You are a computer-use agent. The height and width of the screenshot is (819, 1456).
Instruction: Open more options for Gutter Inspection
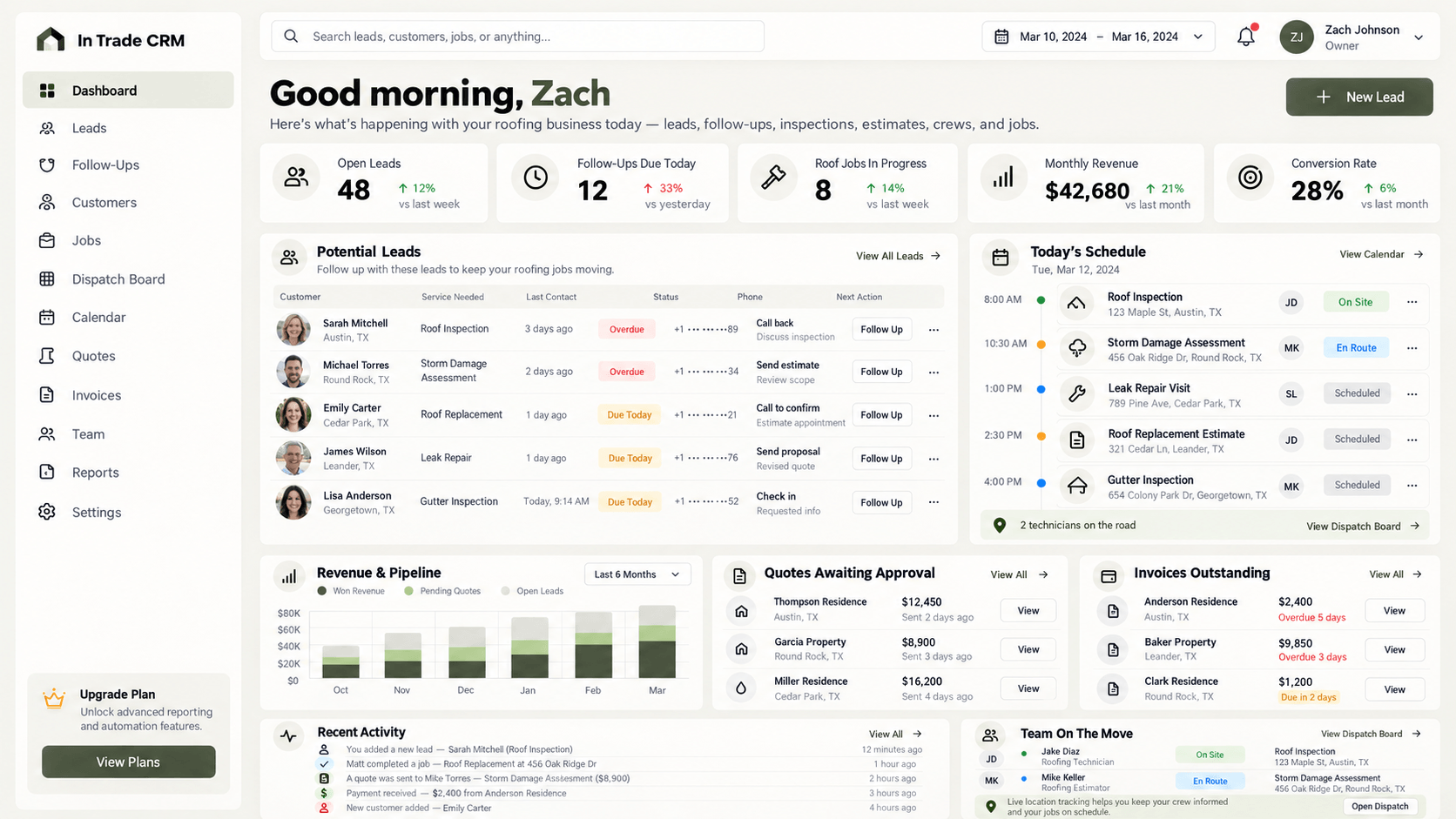click(1412, 486)
